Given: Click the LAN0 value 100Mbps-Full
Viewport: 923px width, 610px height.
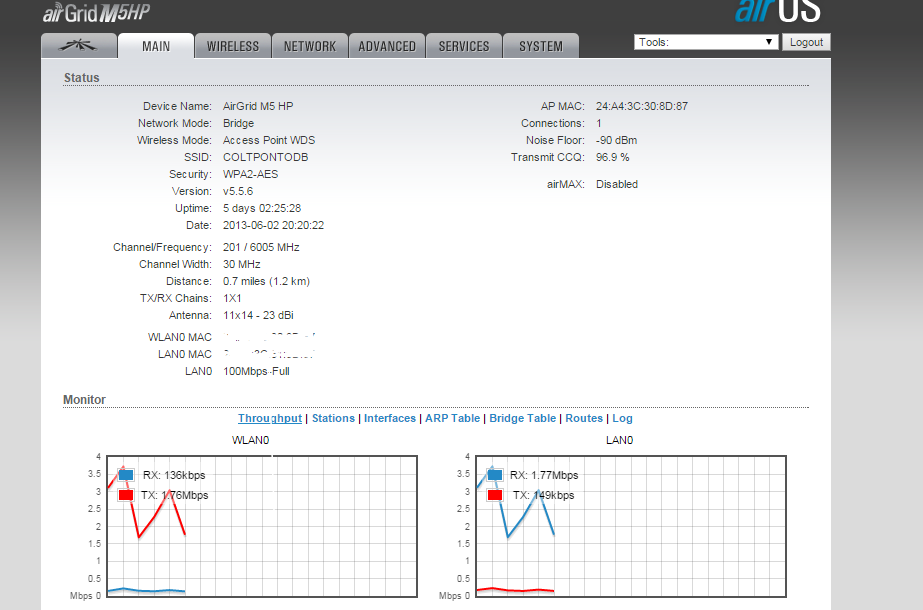Looking at the screenshot, I should click(x=256, y=372).
